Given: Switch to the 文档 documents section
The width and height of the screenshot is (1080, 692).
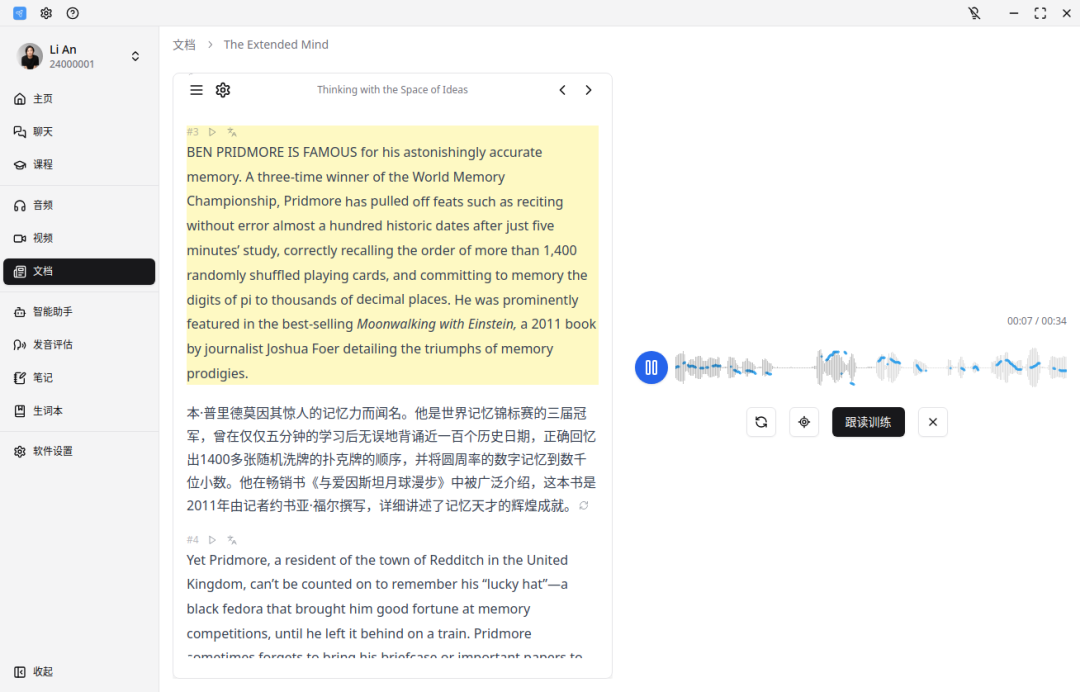Looking at the screenshot, I should tap(44, 271).
